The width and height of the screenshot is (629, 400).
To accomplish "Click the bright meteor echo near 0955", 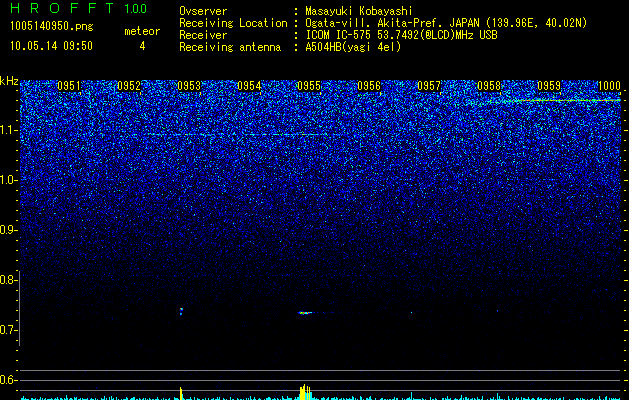I will (x=306, y=313).
